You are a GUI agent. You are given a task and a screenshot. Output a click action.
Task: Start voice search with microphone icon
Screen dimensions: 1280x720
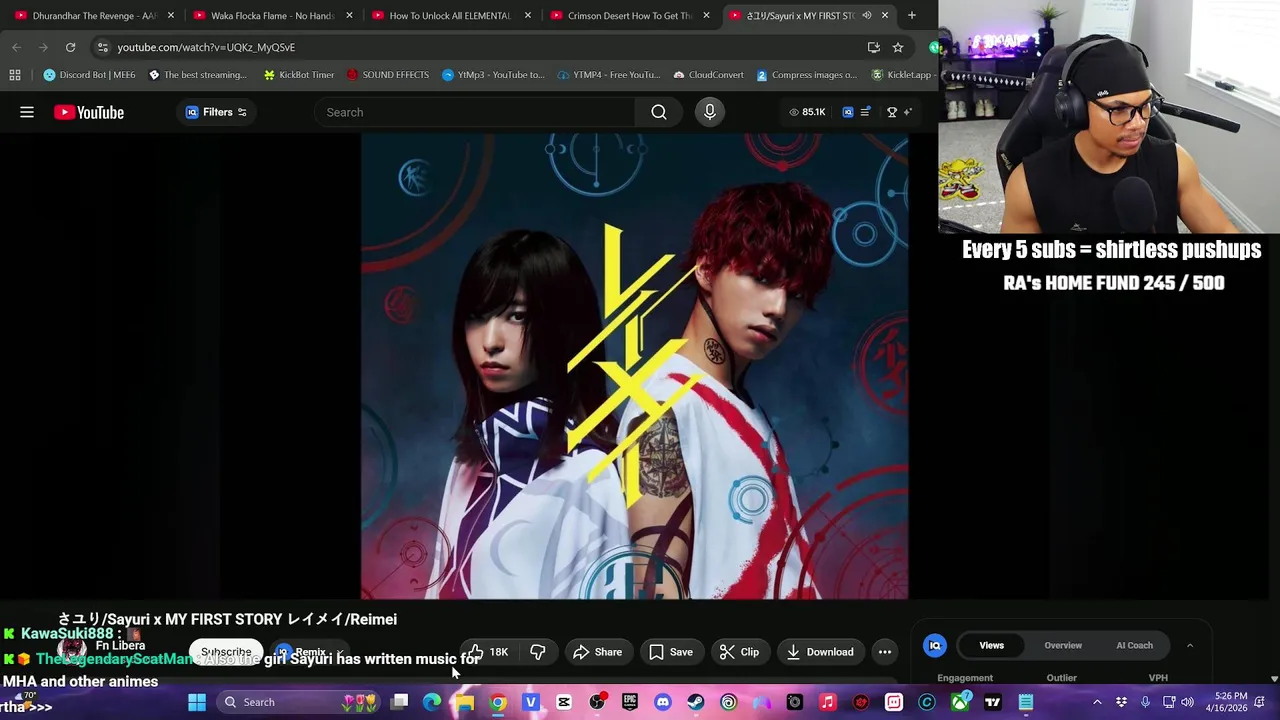(x=710, y=112)
